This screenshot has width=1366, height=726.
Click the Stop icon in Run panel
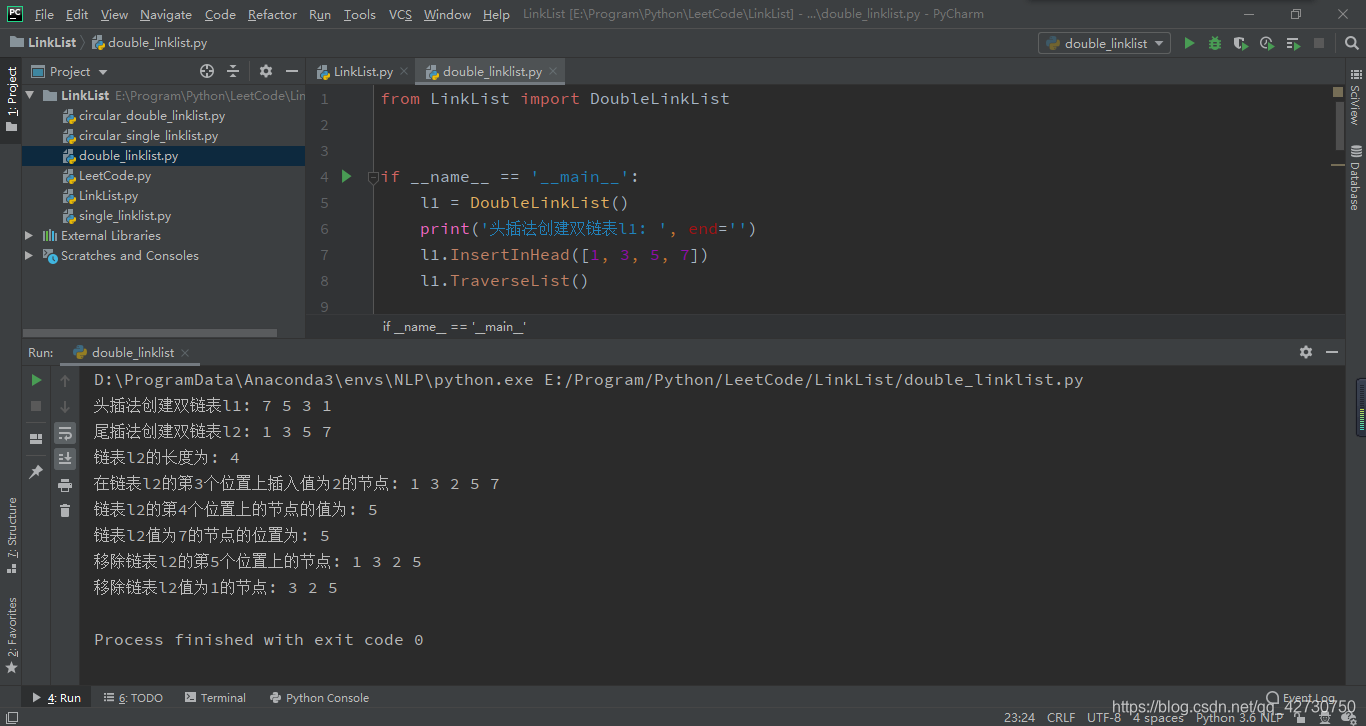(36, 406)
